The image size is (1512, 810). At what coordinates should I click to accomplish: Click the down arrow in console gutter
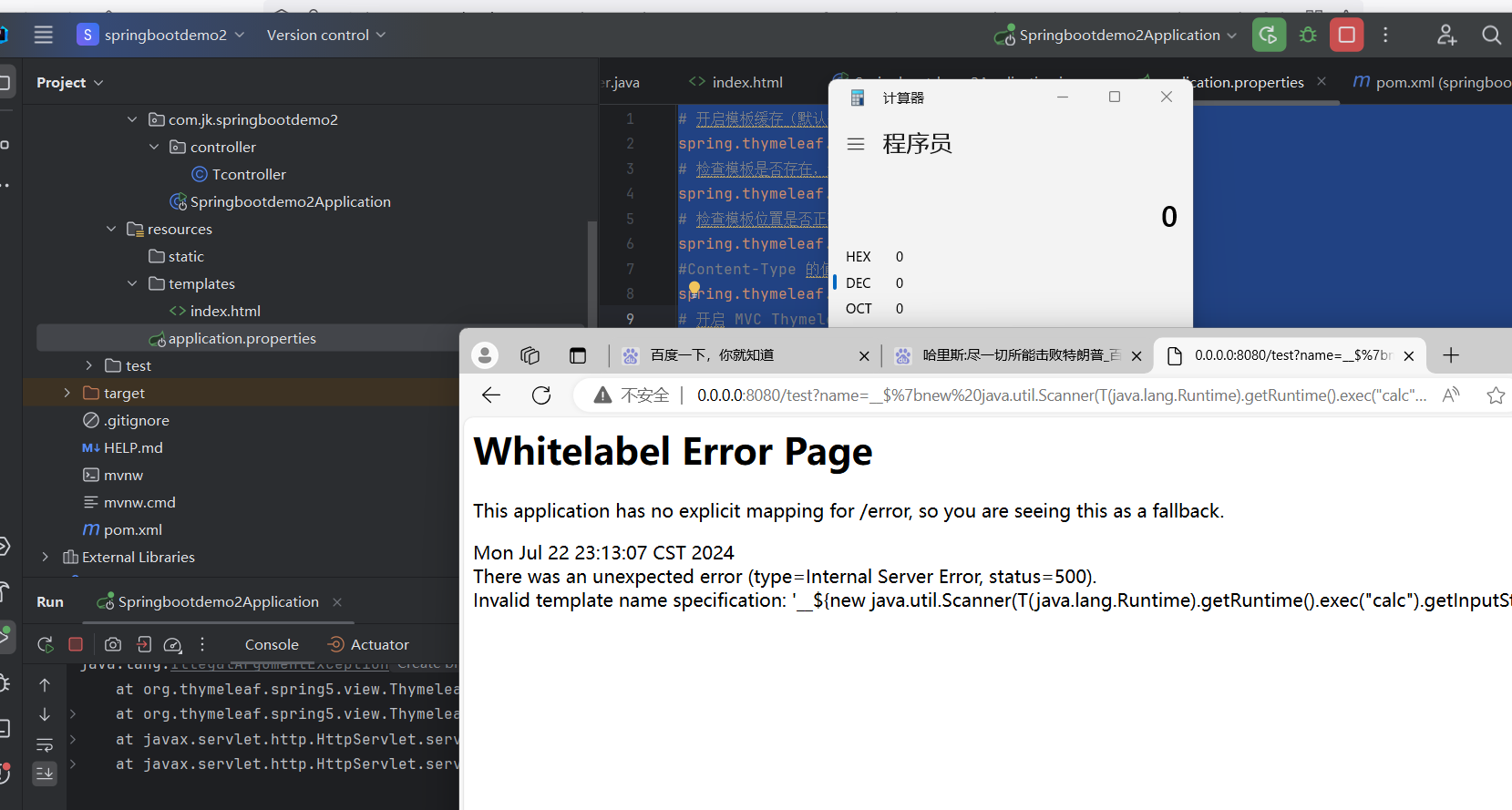pos(45,714)
